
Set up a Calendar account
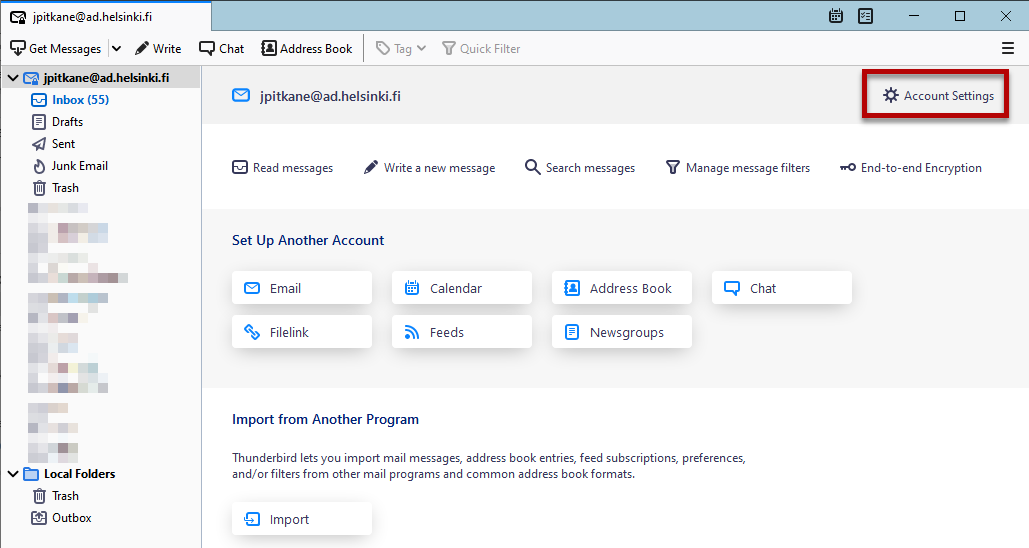[462, 288]
